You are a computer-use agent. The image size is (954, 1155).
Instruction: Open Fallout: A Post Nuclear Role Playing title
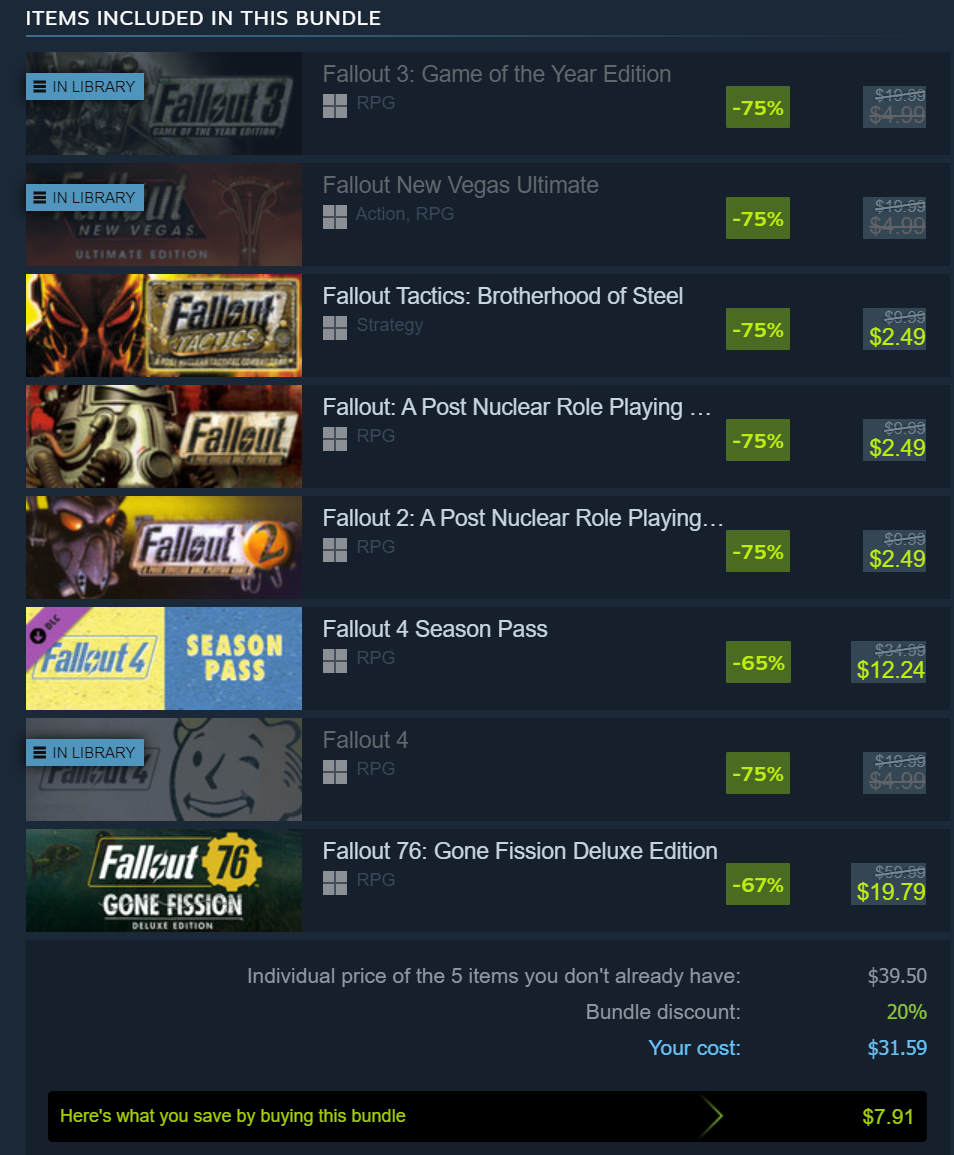click(516, 407)
